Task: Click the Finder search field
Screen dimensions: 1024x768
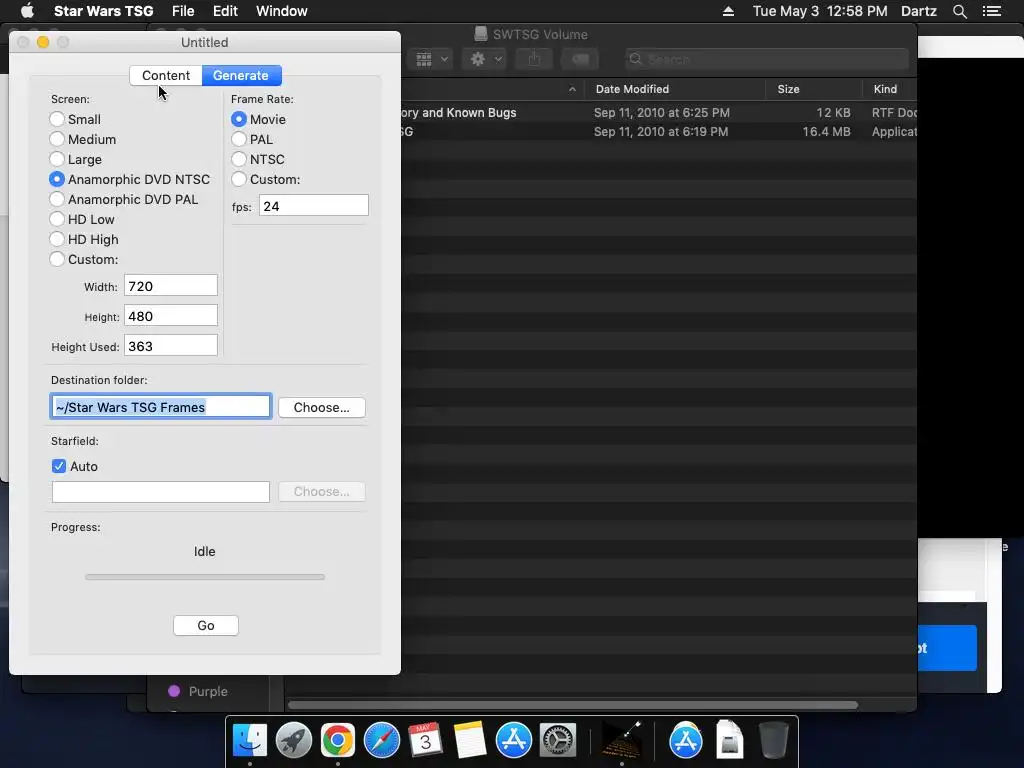Action: [767, 59]
